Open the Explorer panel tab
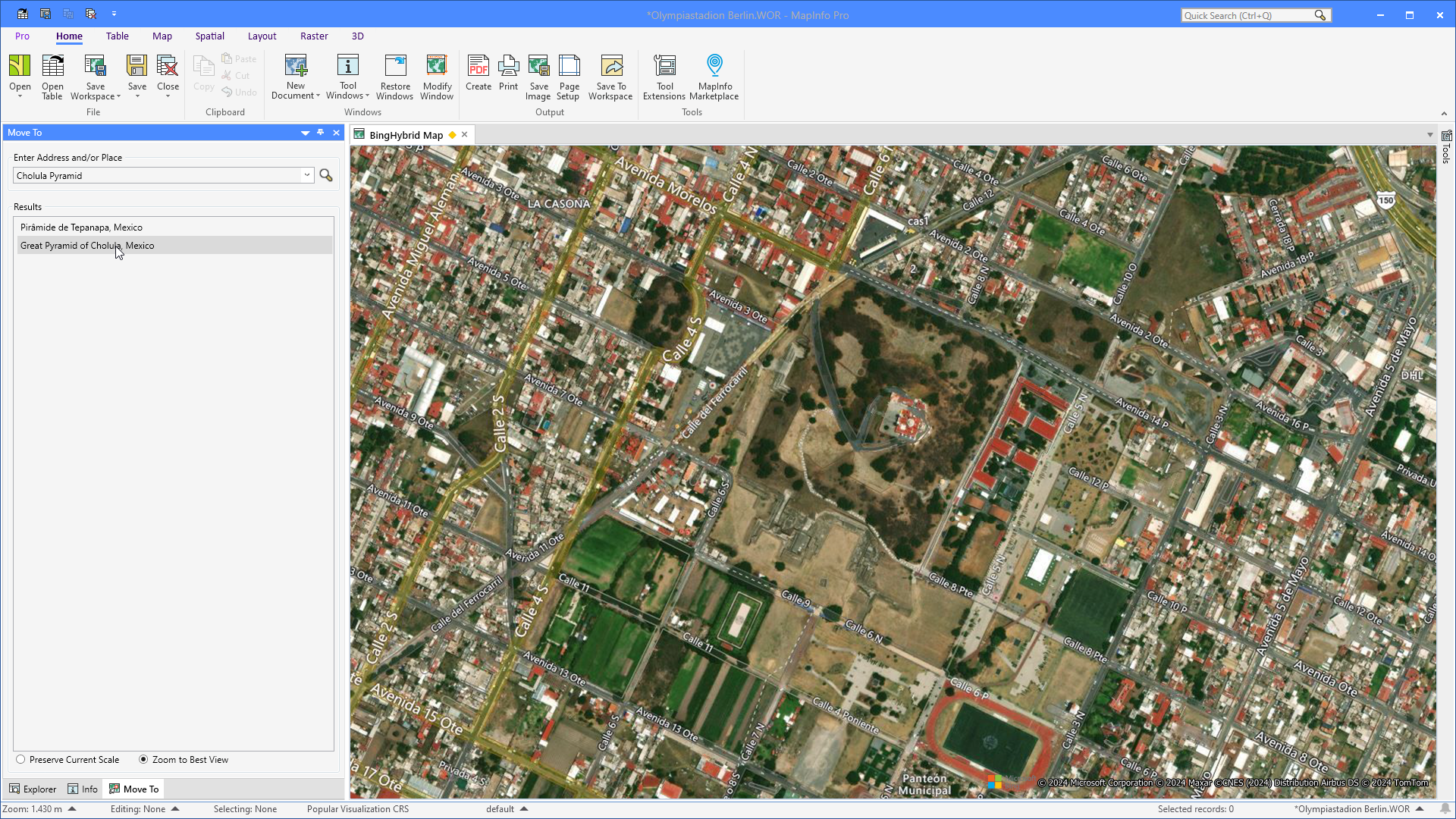 [33, 789]
